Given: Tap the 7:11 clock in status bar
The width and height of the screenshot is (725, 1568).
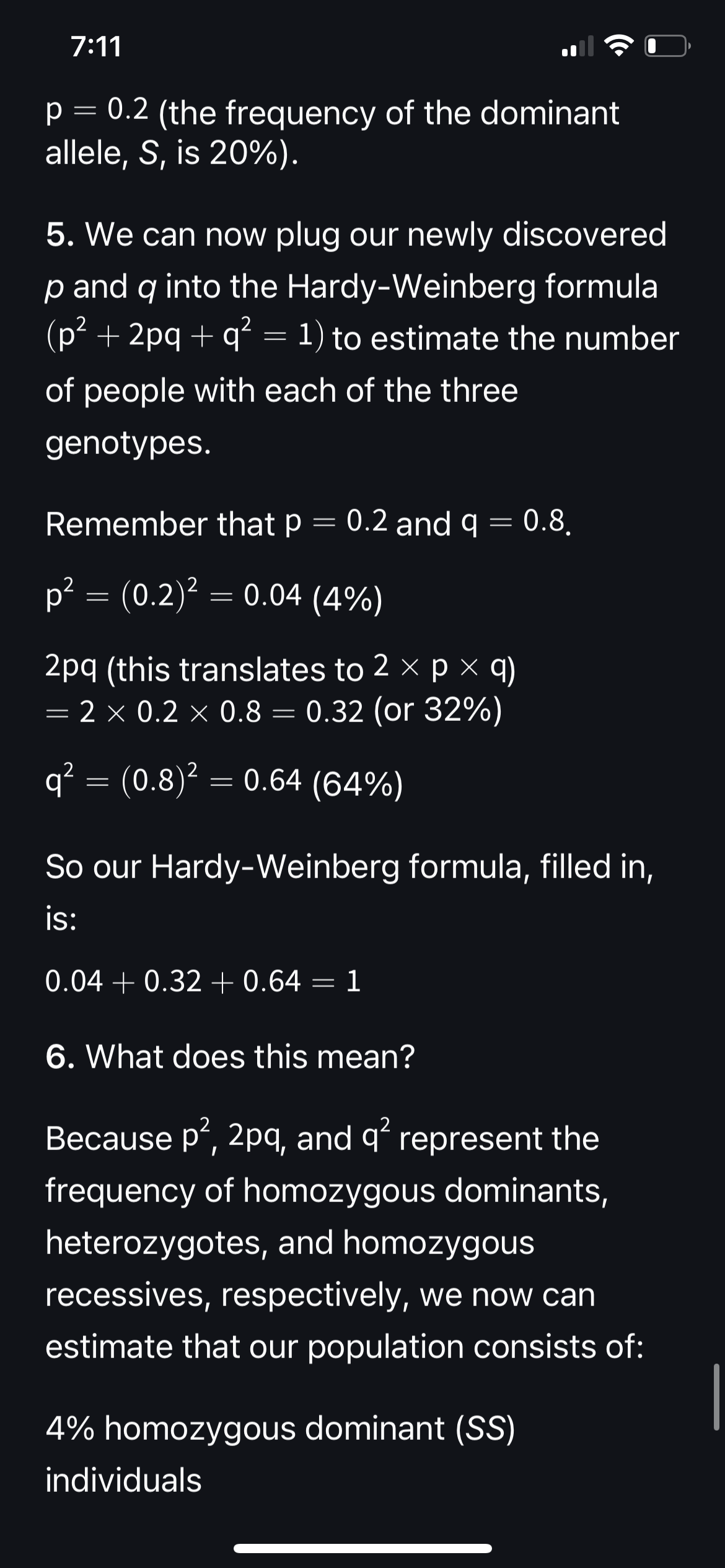Looking at the screenshot, I should 97,47.
